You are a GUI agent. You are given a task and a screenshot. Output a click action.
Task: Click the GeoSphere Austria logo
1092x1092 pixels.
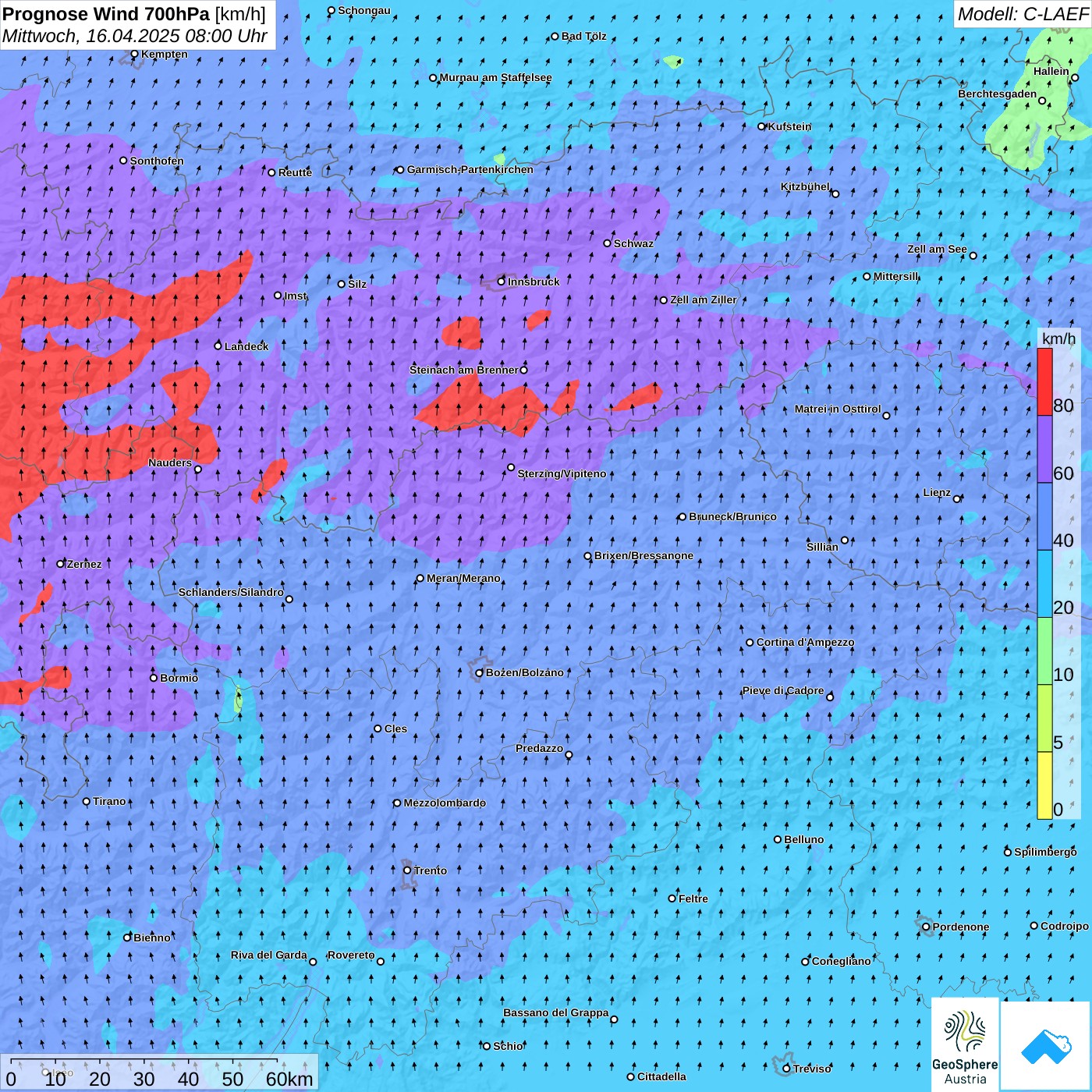pos(965,1045)
